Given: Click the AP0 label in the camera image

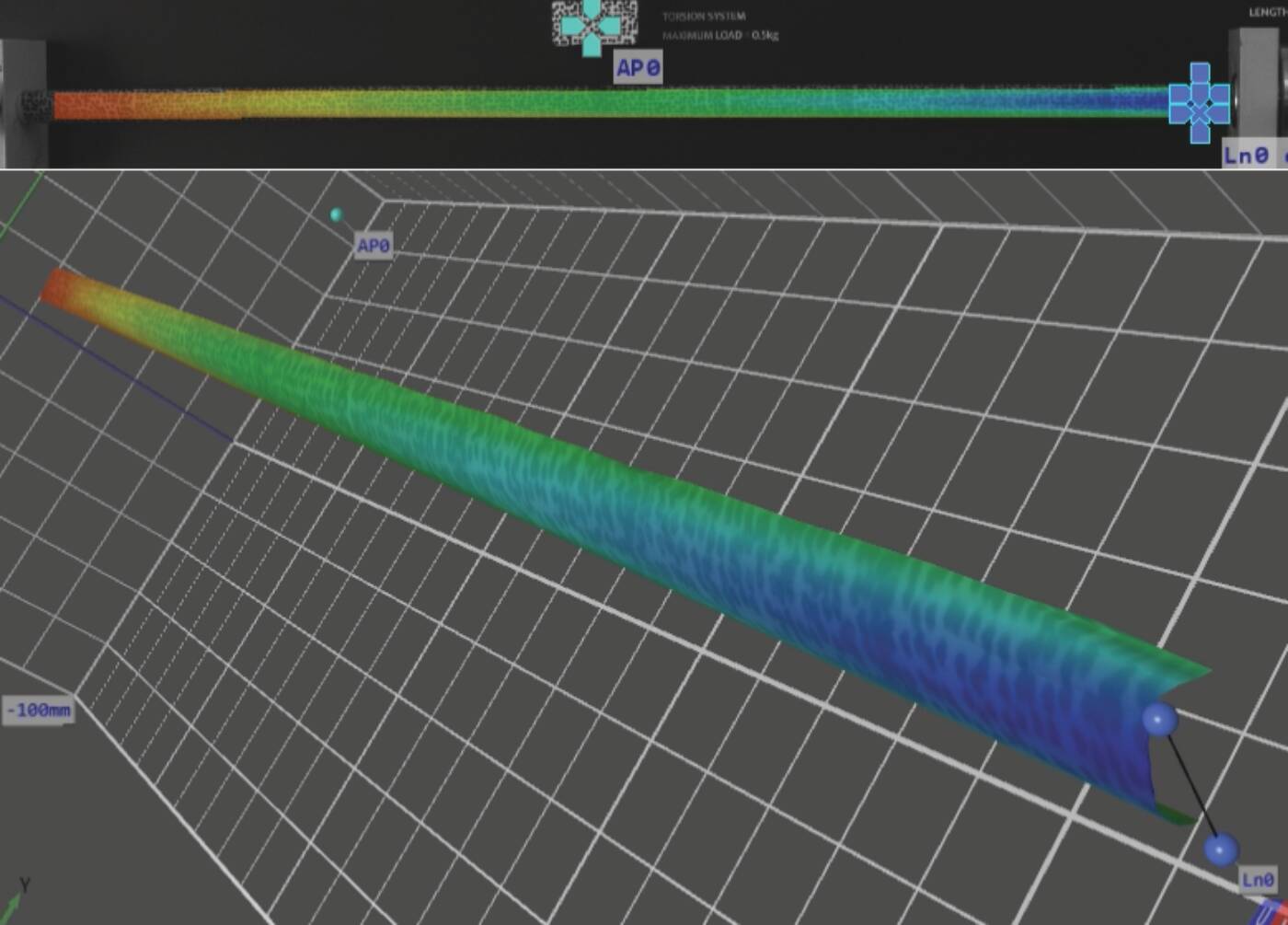Looking at the screenshot, I should pyautogui.click(x=638, y=67).
